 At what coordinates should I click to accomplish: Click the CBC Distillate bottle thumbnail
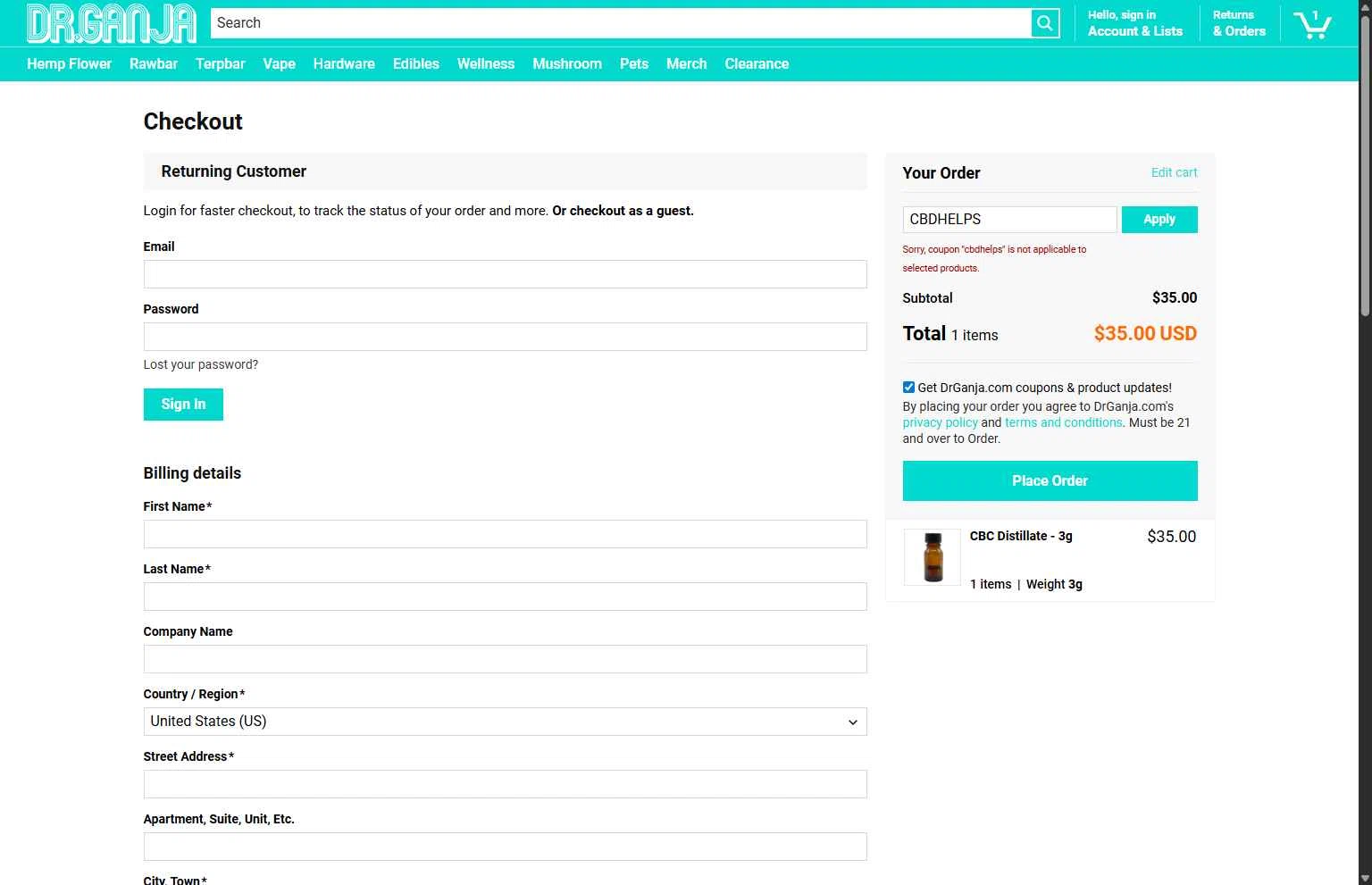point(933,557)
